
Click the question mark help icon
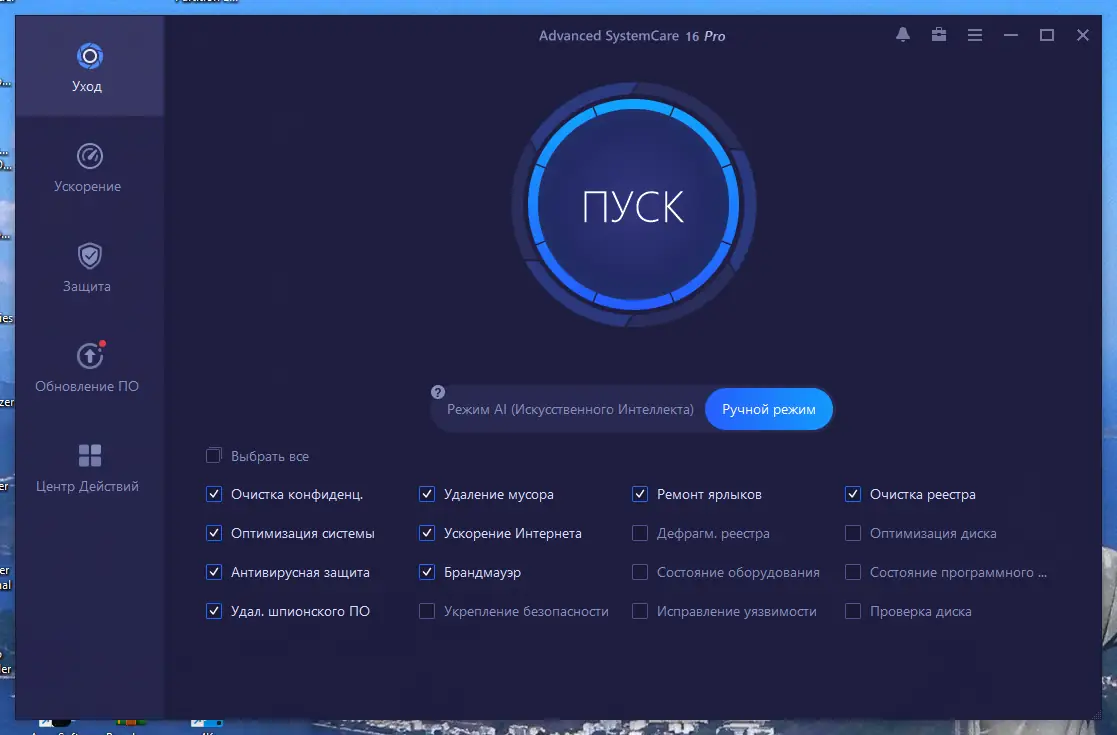click(x=437, y=392)
